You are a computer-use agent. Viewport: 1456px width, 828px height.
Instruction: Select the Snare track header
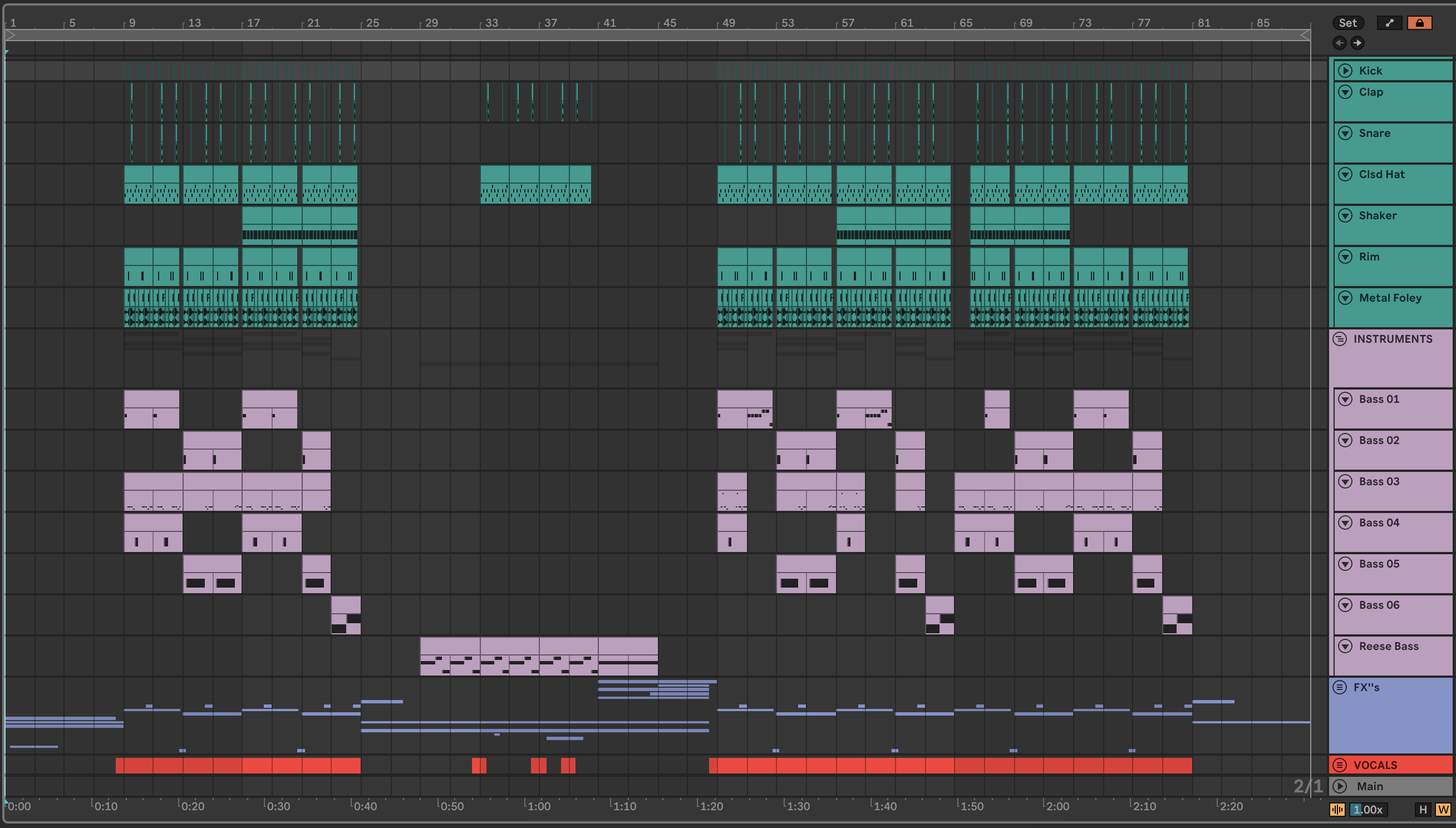pyautogui.click(x=1394, y=143)
